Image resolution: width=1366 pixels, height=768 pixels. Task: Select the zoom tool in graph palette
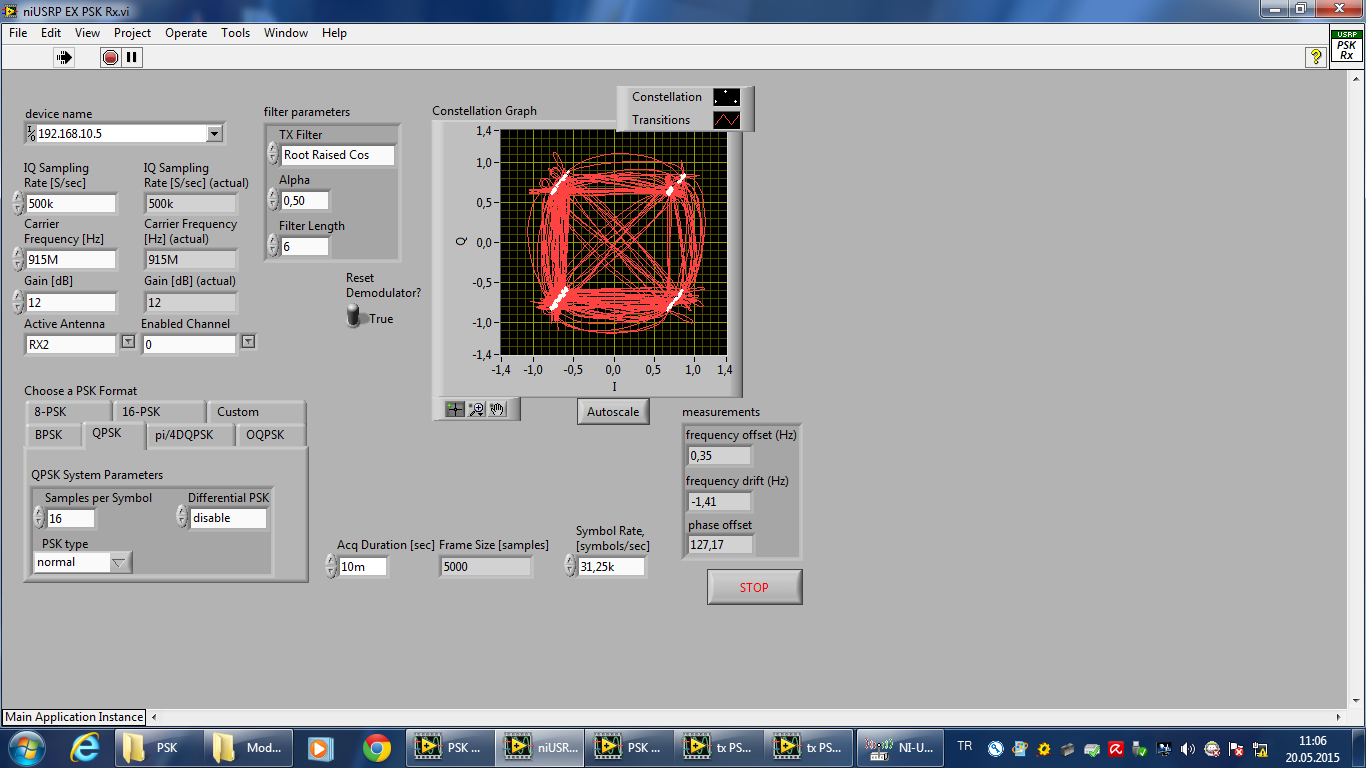click(476, 409)
